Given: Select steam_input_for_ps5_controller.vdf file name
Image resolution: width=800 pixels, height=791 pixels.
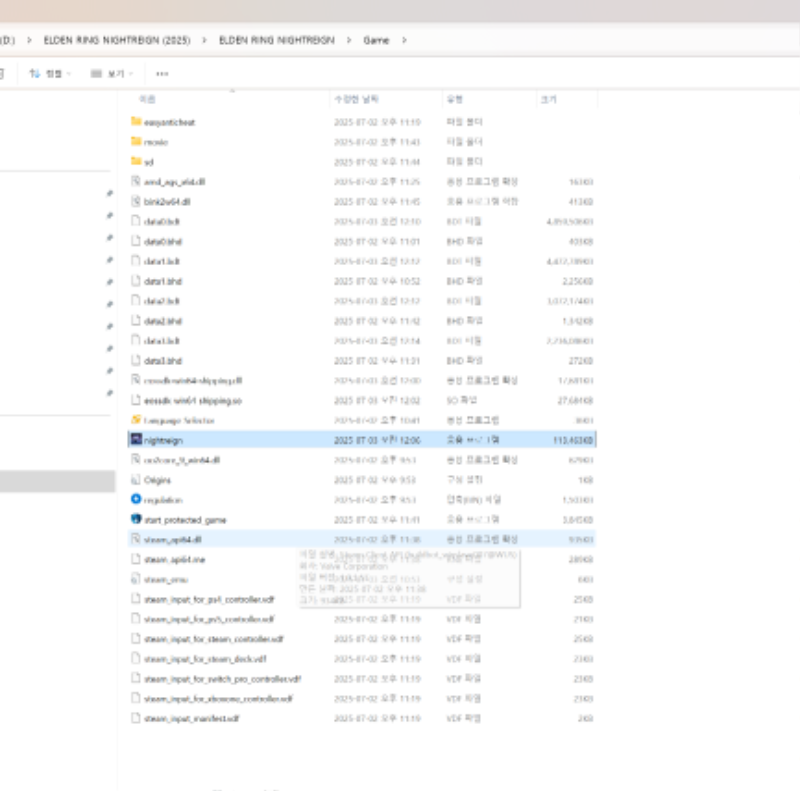Looking at the screenshot, I should pos(209,620).
